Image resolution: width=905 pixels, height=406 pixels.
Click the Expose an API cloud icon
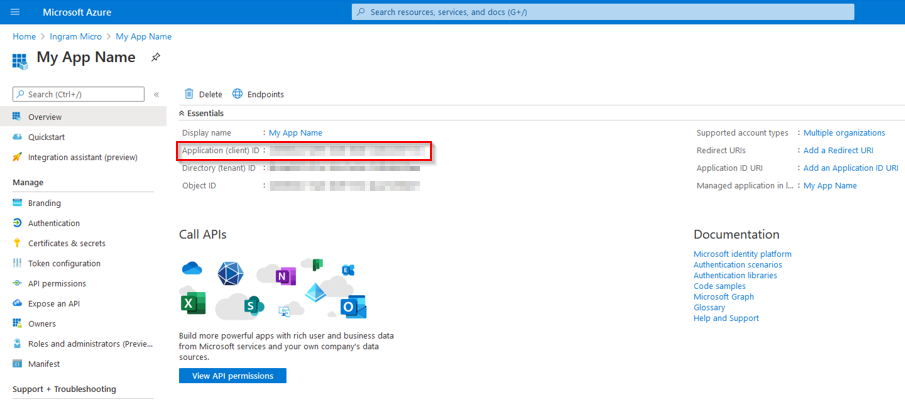click(x=17, y=303)
